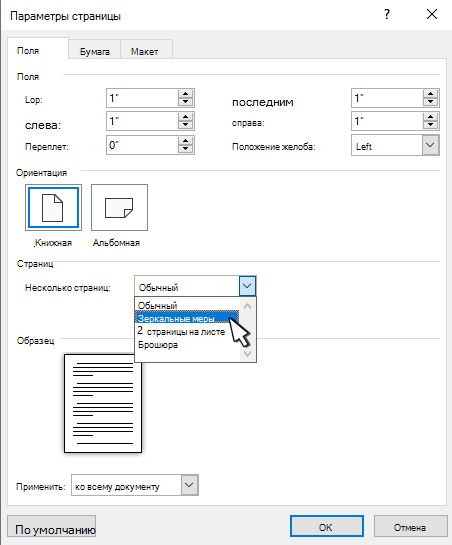
Task: Increase the последним margin spinner arrow
Action: coord(430,94)
